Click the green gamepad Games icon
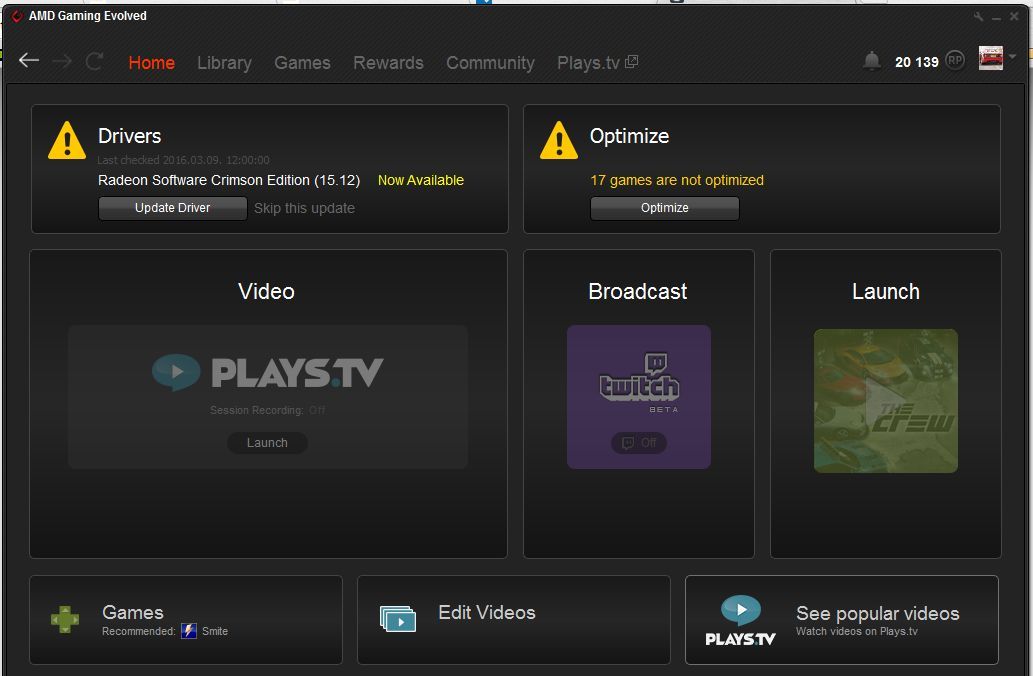The image size is (1033, 676). (x=65, y=619)
